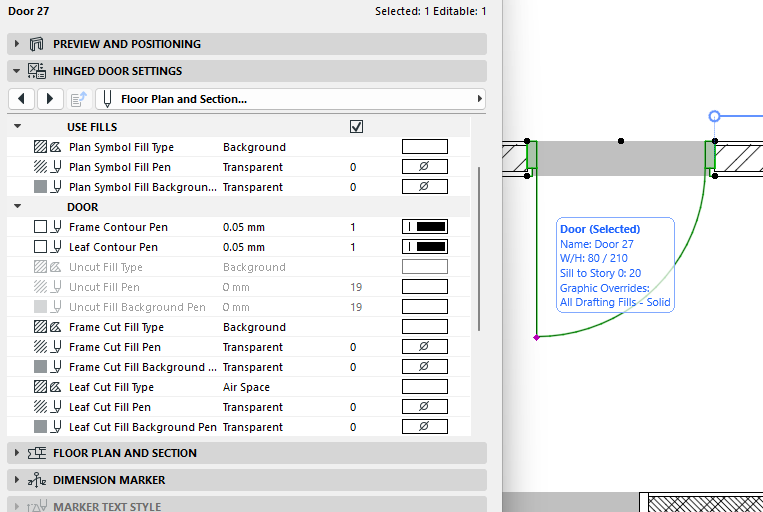Expand the Preview and Positioning panel

click(17, 44)
